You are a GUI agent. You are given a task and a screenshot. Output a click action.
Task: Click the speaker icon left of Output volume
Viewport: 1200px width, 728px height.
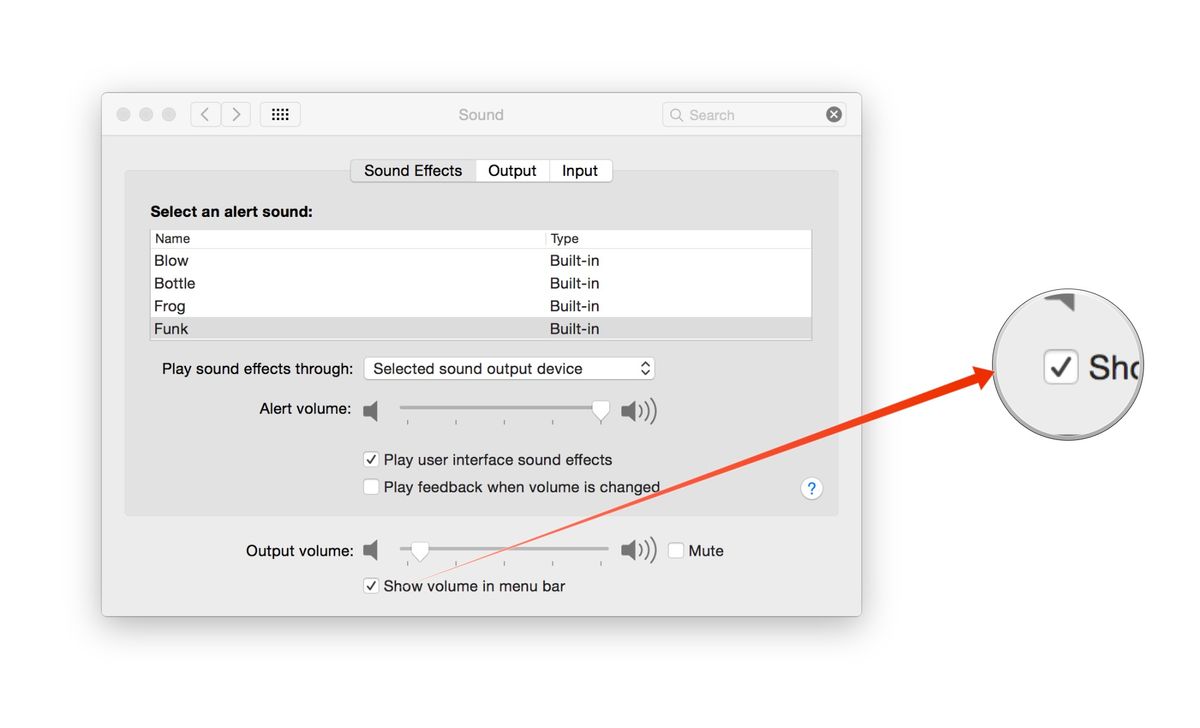coord(371,550)
